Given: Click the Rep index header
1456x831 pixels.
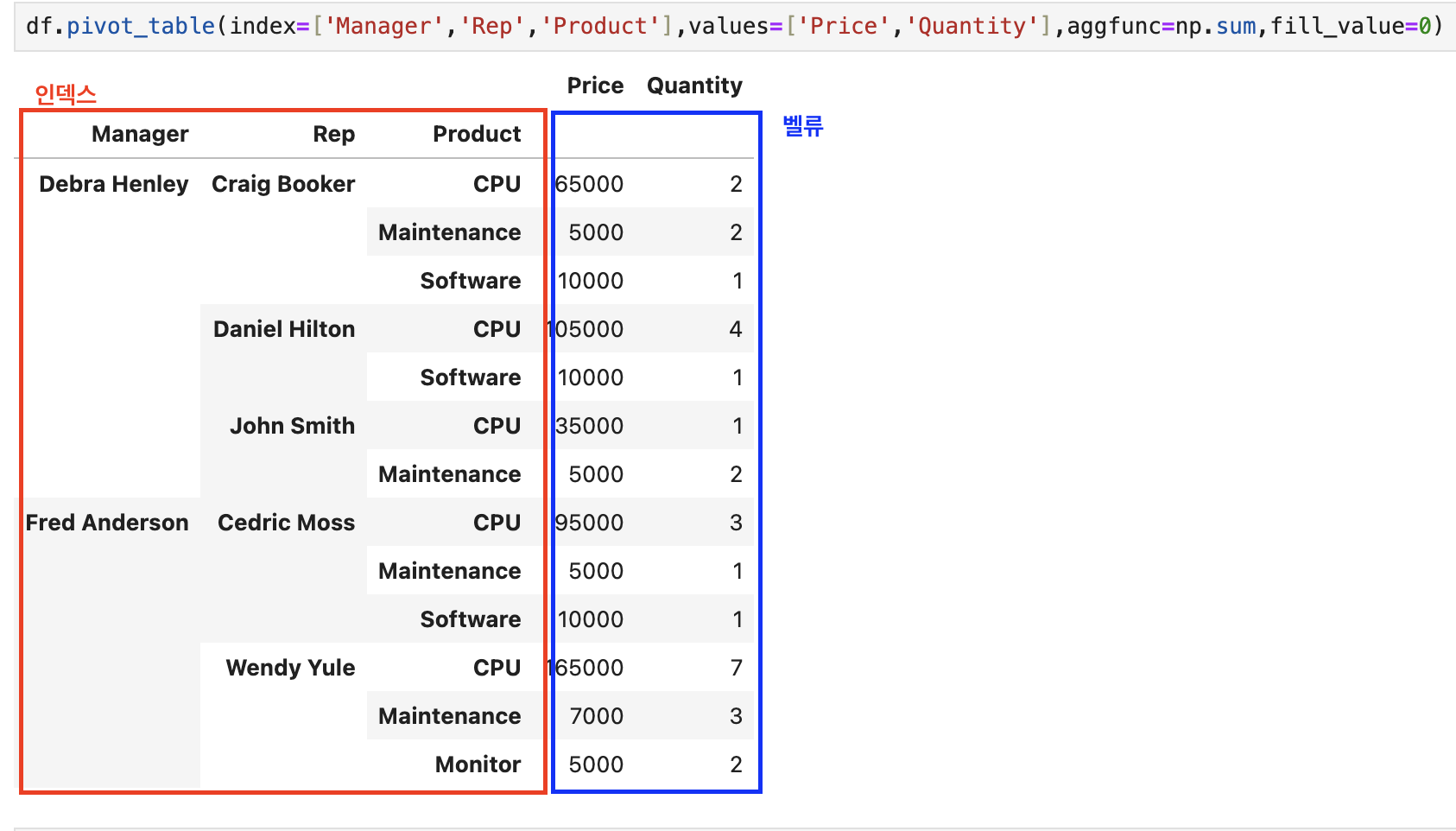Looking at the screenshot, I should [x=333, y=134].
